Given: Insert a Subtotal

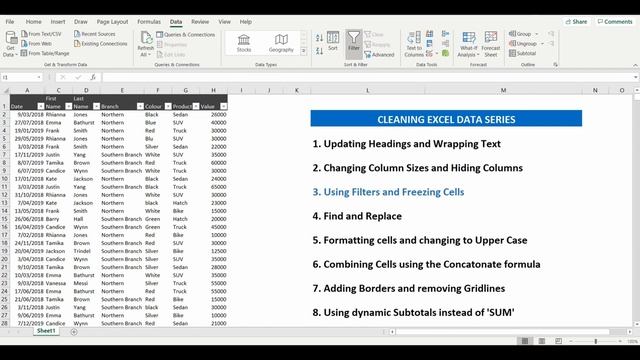Looking at the screenshot, I should 522,53.
